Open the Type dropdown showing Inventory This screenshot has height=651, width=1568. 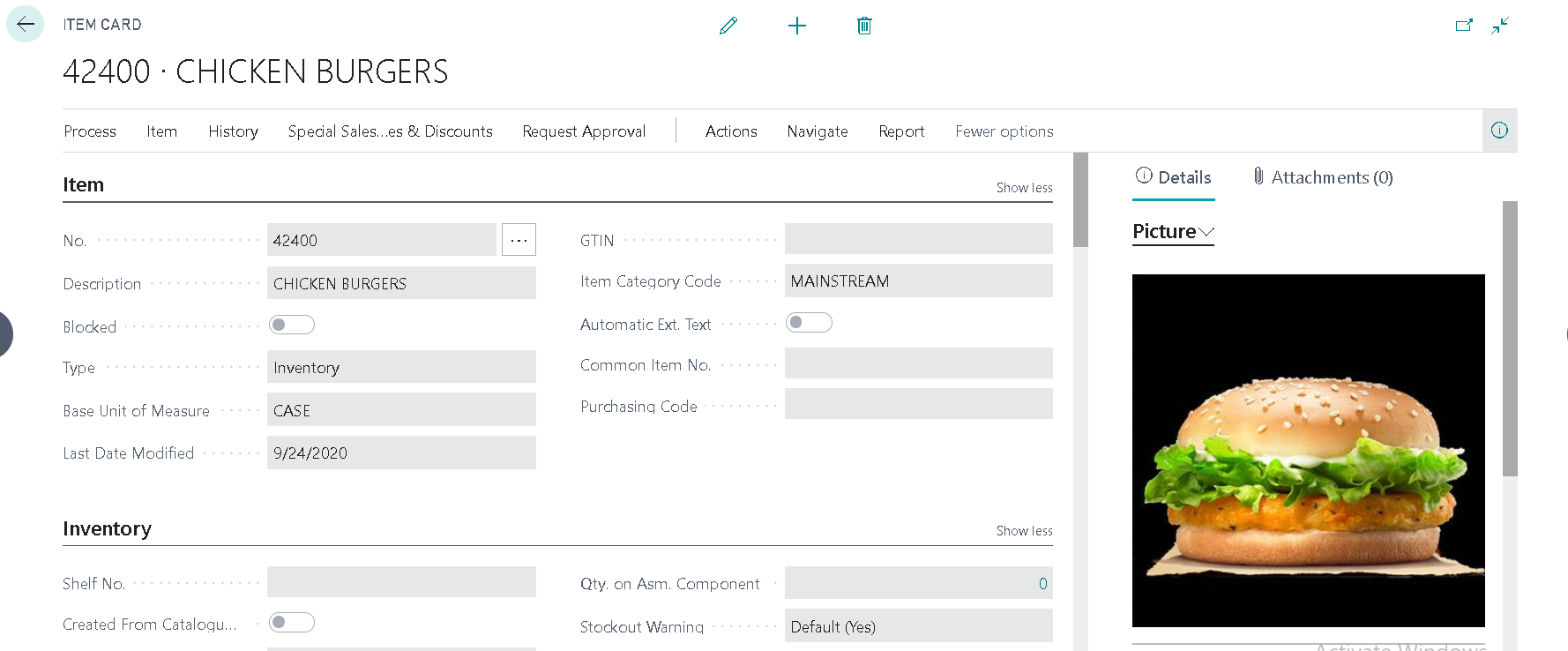coord(401,367)
